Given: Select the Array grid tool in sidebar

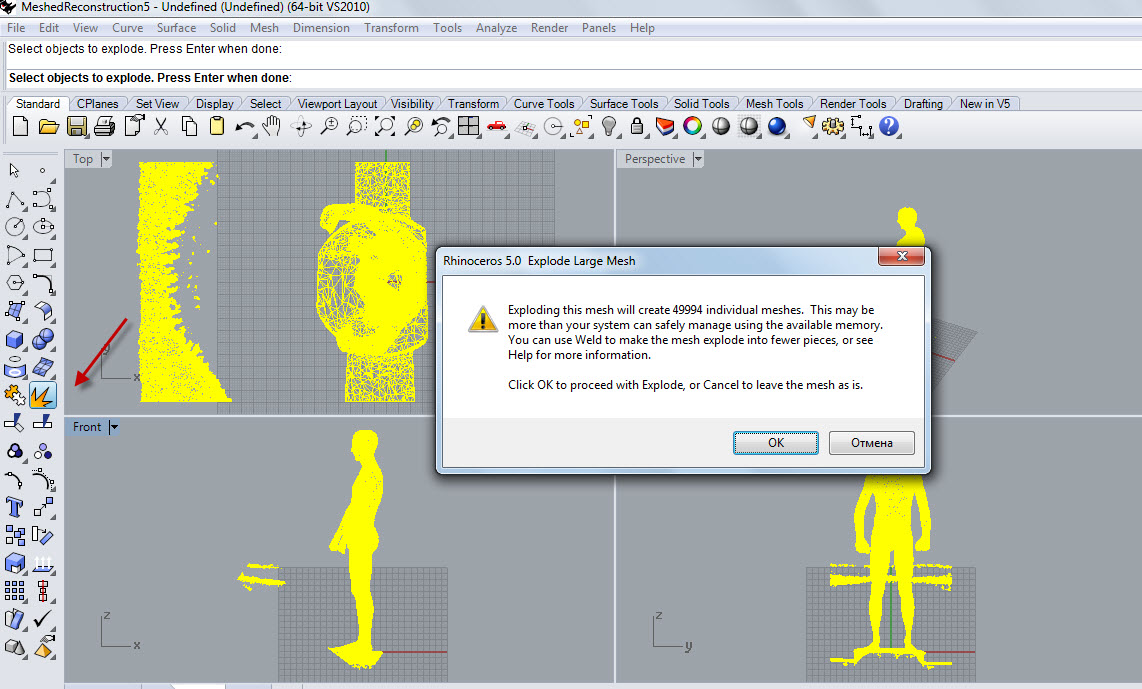Looking at the screenshot, I should point(15,591).
